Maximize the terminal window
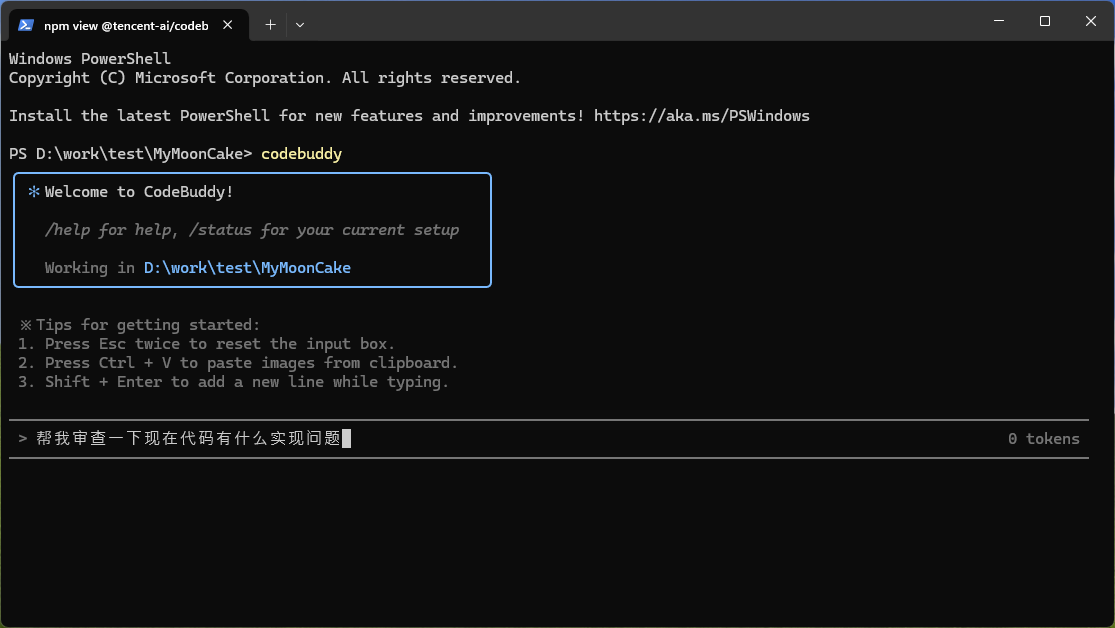 1044,21
